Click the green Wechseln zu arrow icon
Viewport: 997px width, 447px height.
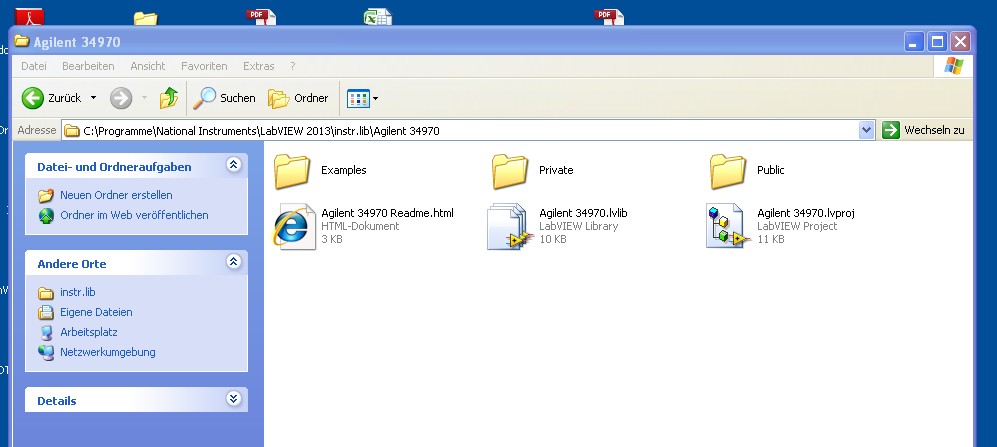pyautogui.click(x=891, y=130)
